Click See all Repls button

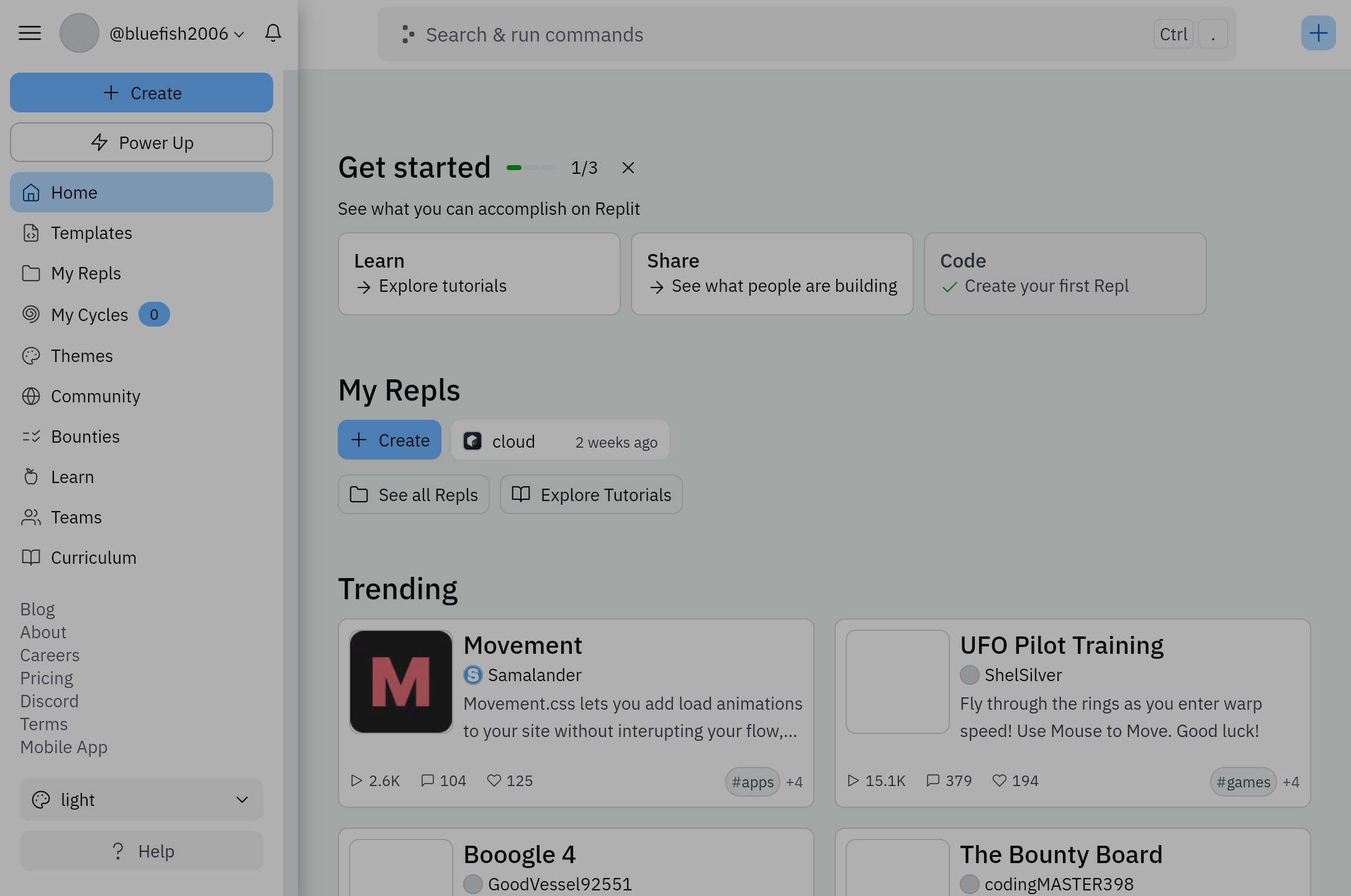413,495
